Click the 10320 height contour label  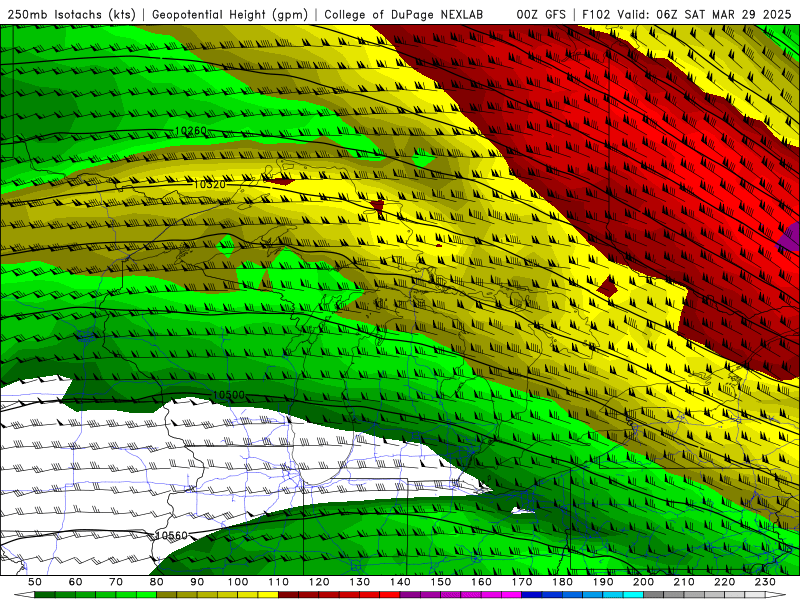pos(209,184)
